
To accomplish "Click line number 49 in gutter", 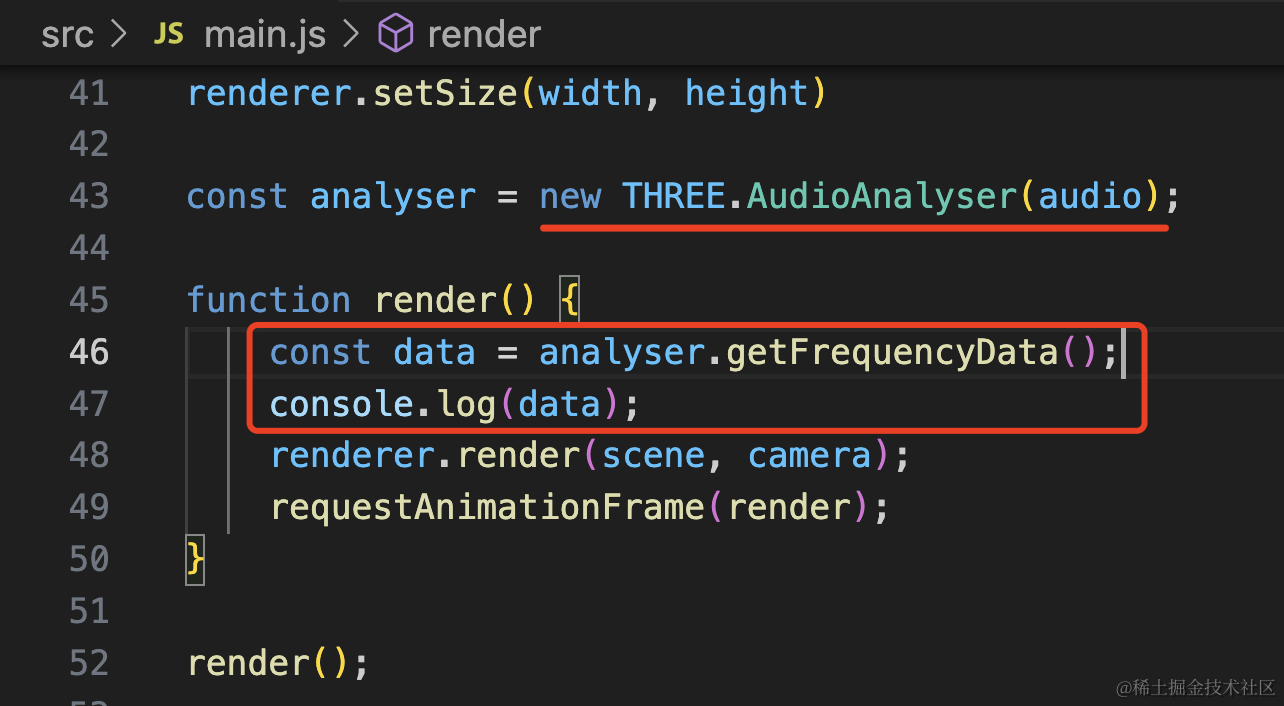I will [x=89, y=507].
